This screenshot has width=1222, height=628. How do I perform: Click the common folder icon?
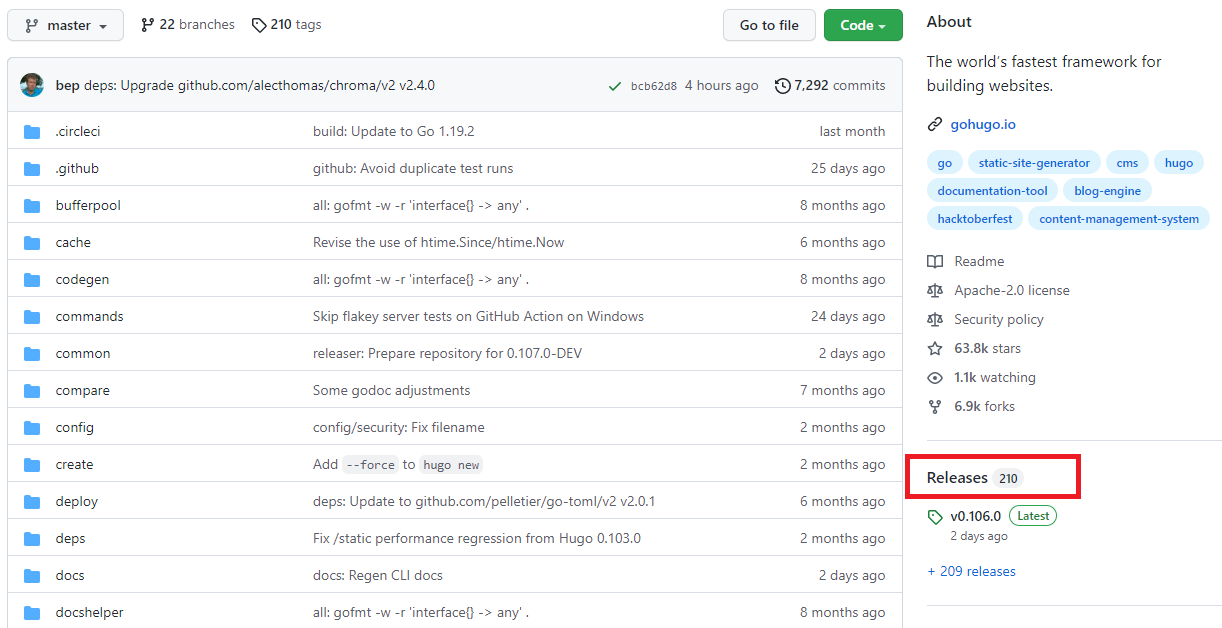tap(32, 353)
